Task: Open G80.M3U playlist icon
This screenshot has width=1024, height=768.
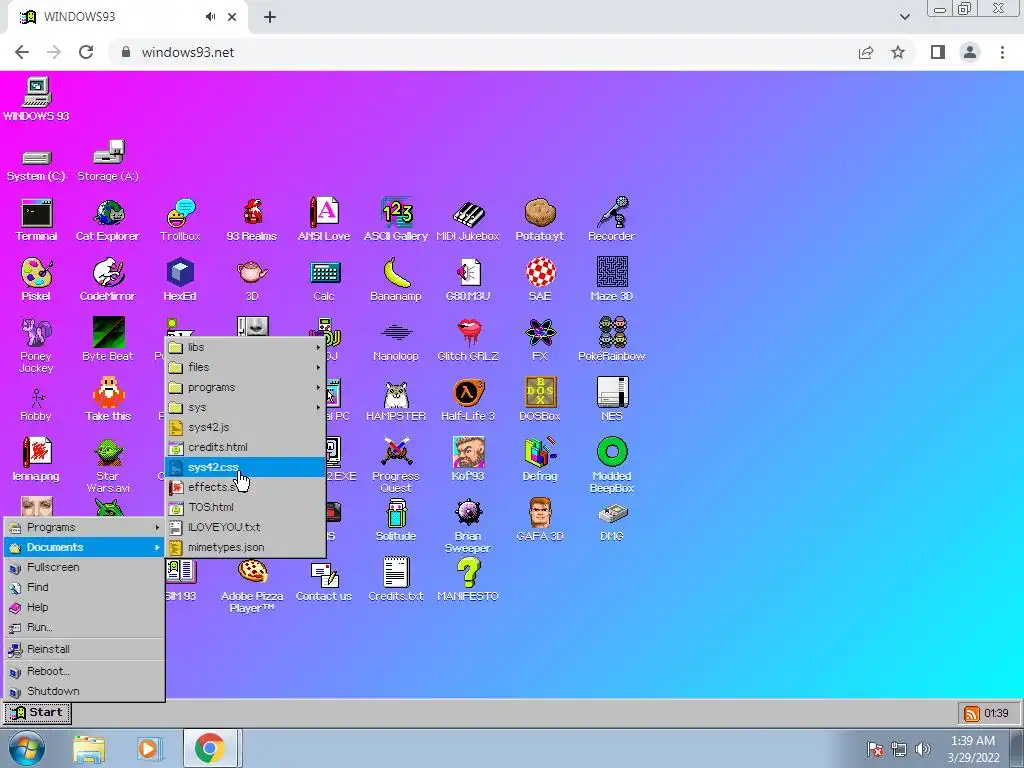Action: [468, 280]
